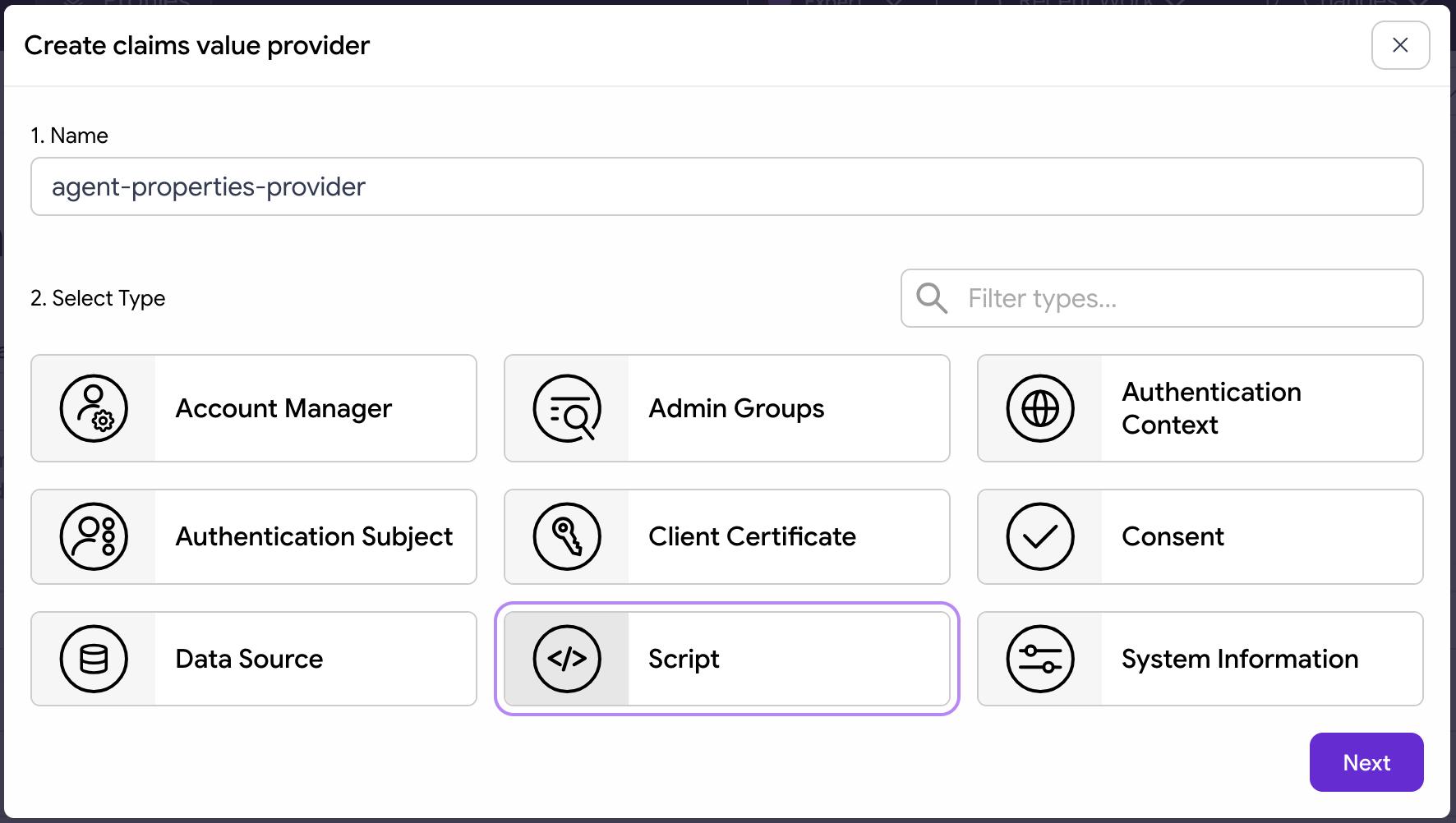Focus the Name input field
The height and width of the screenshot is (823, 1456).
coord(727,186)
